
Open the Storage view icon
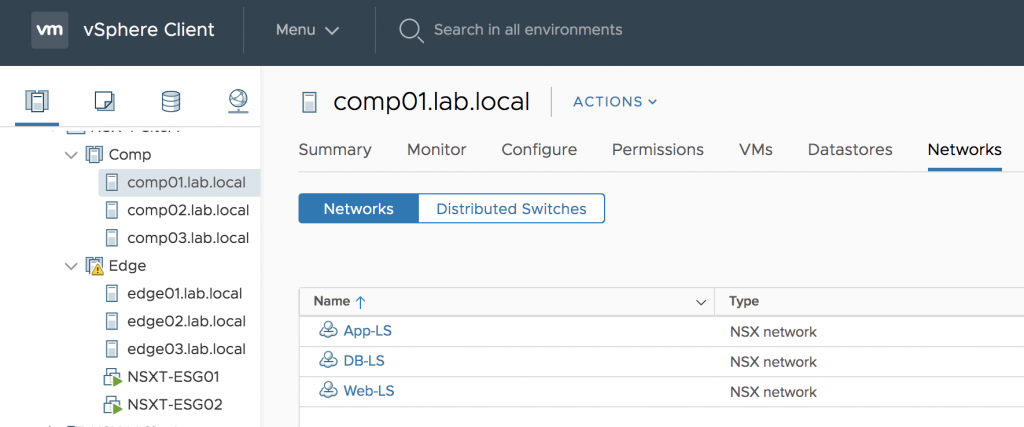[x=171, y=101]
